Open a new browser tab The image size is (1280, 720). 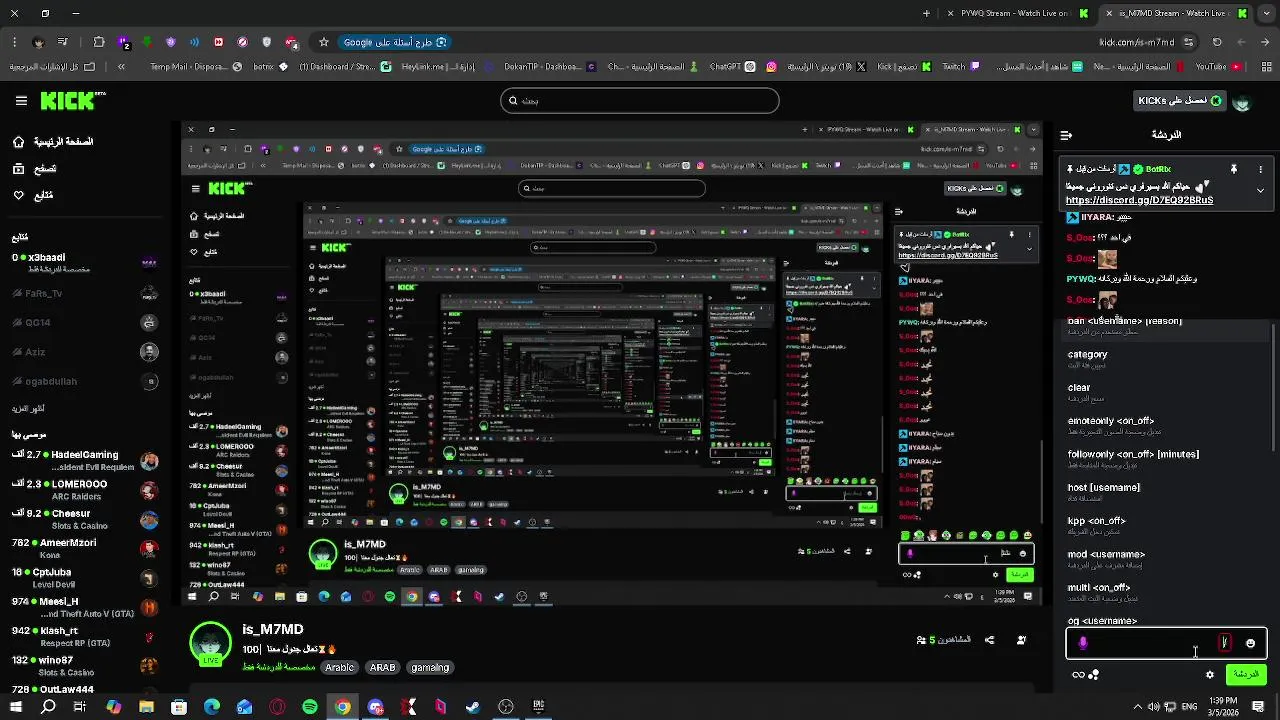pos(926,14)
